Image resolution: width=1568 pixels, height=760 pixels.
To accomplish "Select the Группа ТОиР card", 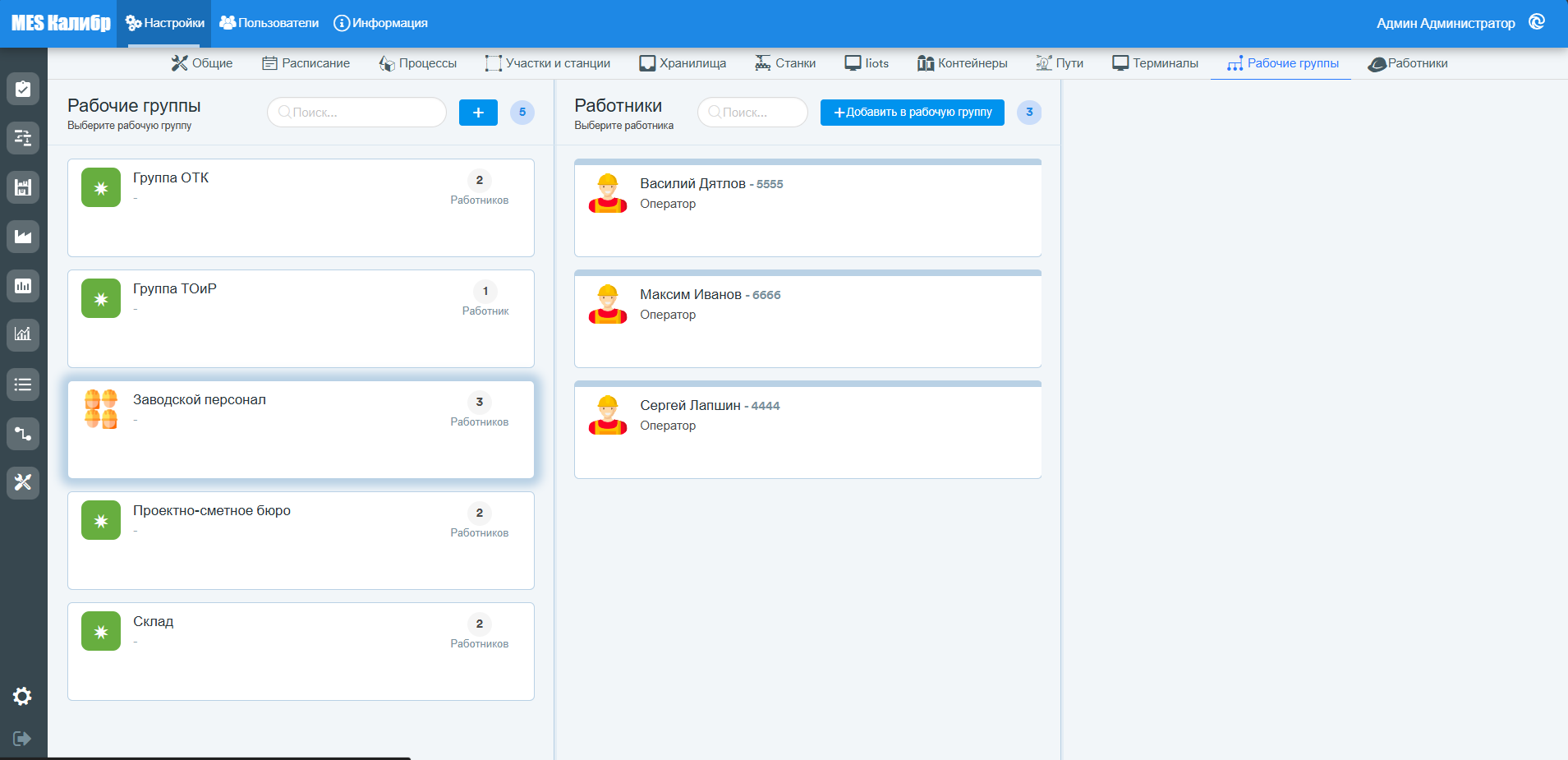I will click(x=301, y=319).
